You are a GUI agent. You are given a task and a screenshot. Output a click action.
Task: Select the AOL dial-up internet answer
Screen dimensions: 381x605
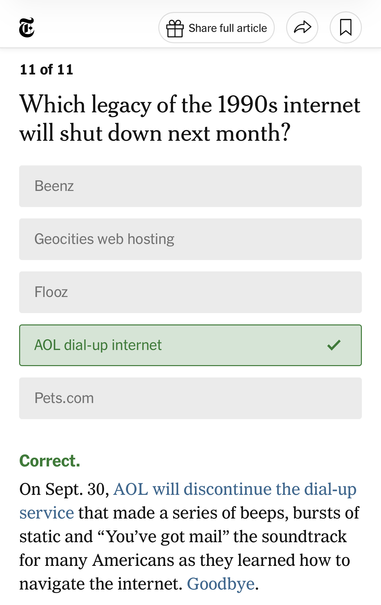(190, 345)
